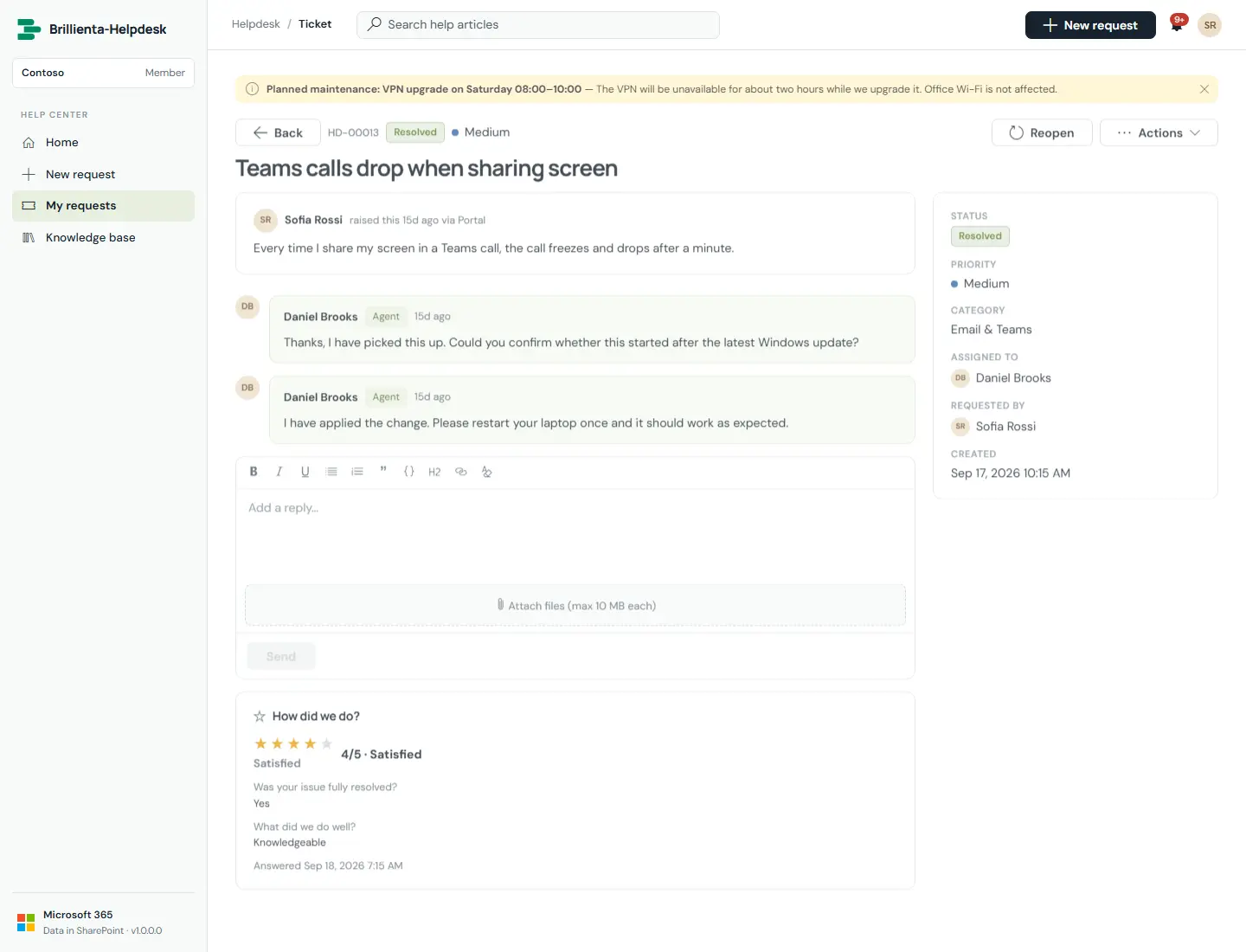Dismiss the planned maintenance banner
Viewport: 1246px width, 952px height.
[1204, 89]
